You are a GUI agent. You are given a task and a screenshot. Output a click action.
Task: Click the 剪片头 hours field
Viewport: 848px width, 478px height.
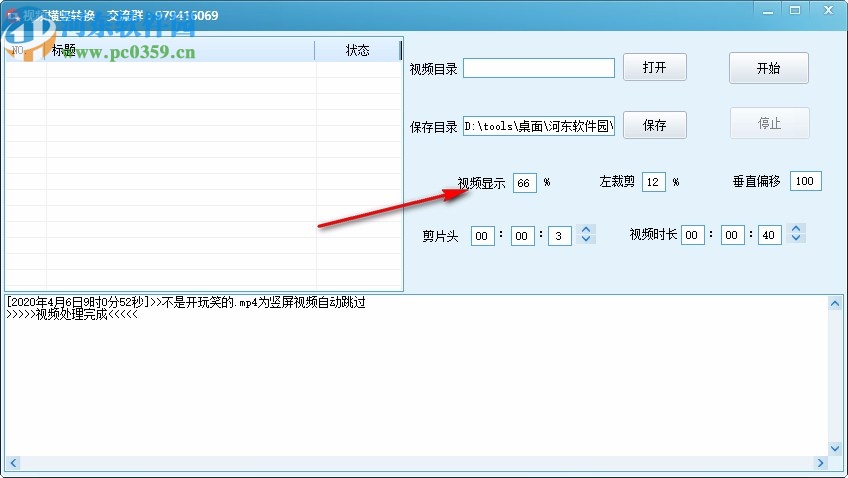click(x=482, y=236)
